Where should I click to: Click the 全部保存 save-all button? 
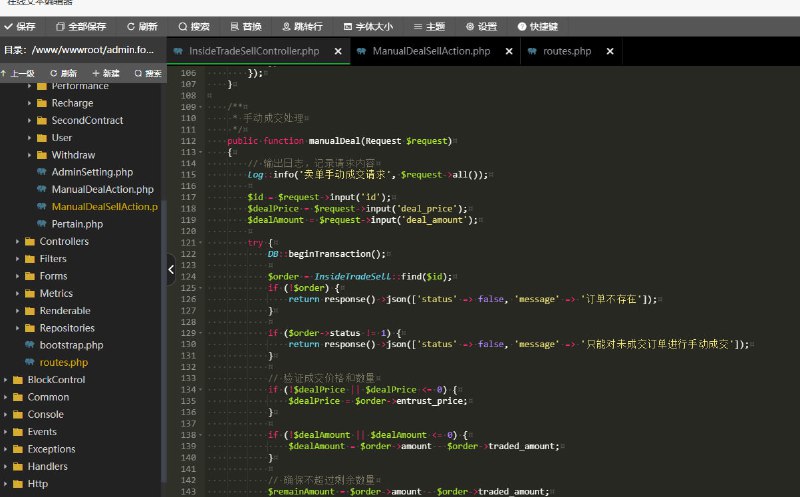[81, 27]
